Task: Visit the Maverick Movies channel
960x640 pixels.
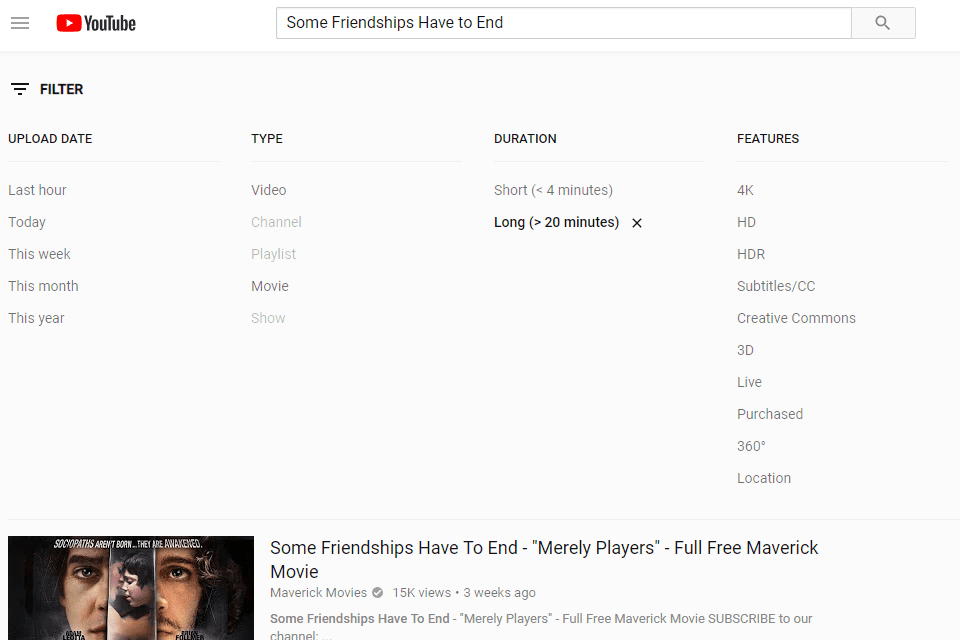Action: pyautogui.click(x=318, y=592)
